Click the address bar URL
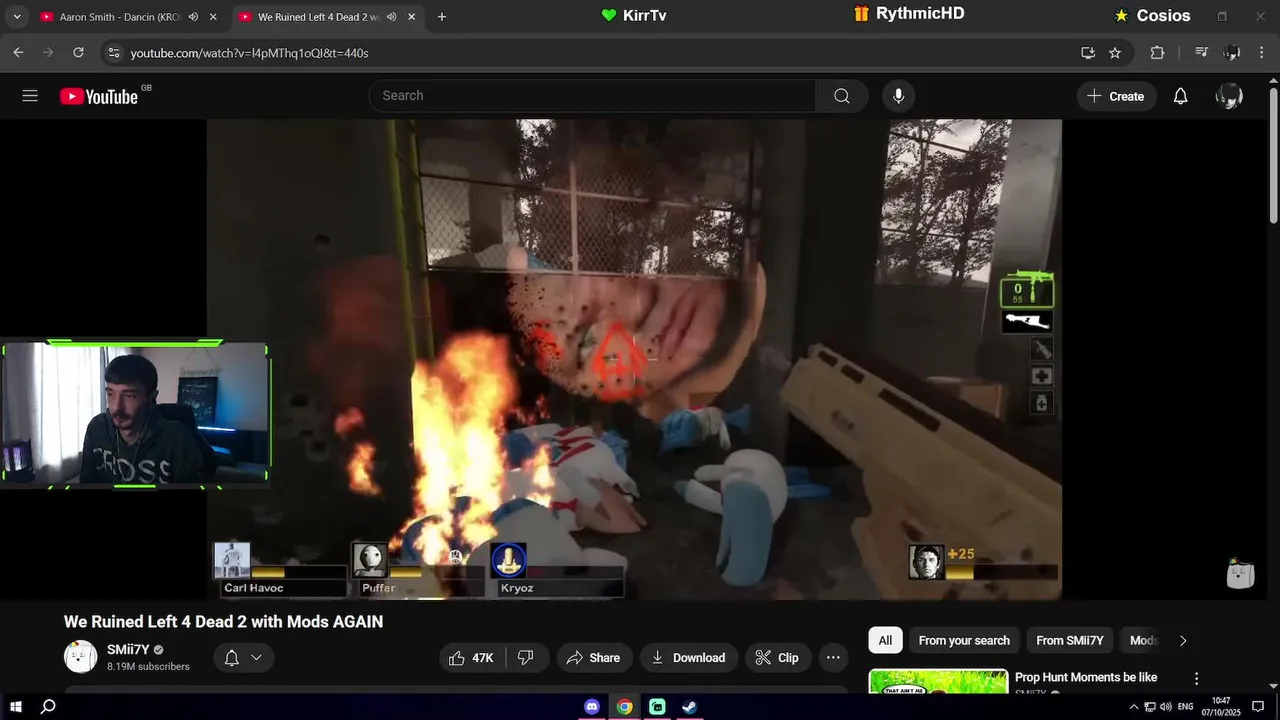This screenshot has width=1280, height=720. pyautogui.click(x=250, y=53)
